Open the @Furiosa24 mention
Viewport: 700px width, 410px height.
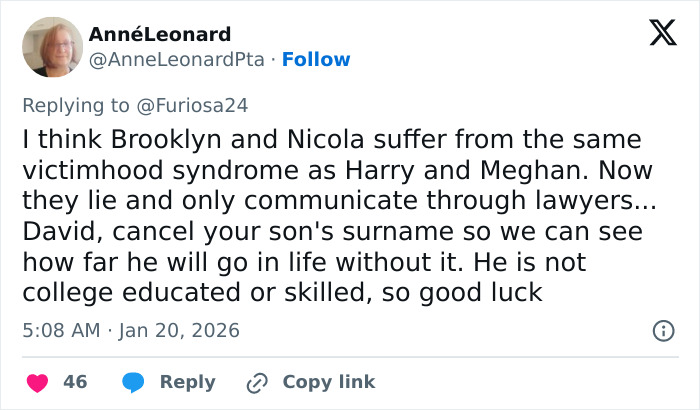(x=198, y=105)
